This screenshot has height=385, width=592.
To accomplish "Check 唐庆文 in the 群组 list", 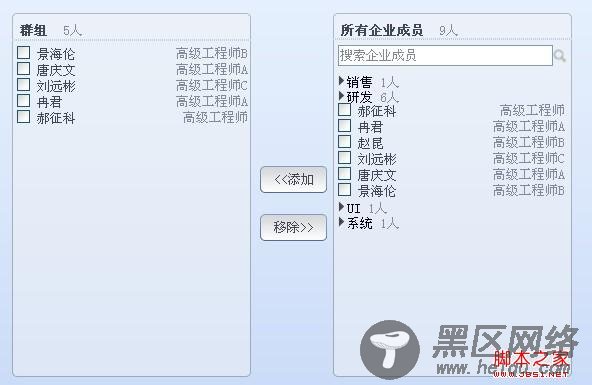I will tap(23, 69).
